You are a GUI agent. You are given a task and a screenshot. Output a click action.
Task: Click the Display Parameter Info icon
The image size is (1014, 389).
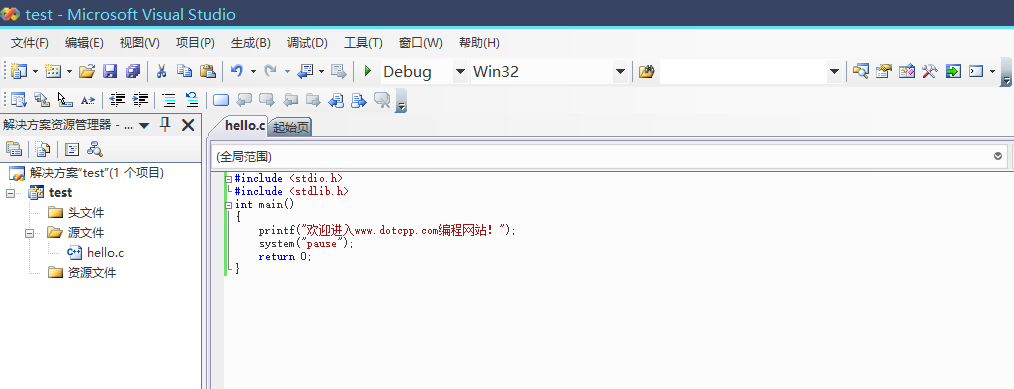(x=41, y=100)
